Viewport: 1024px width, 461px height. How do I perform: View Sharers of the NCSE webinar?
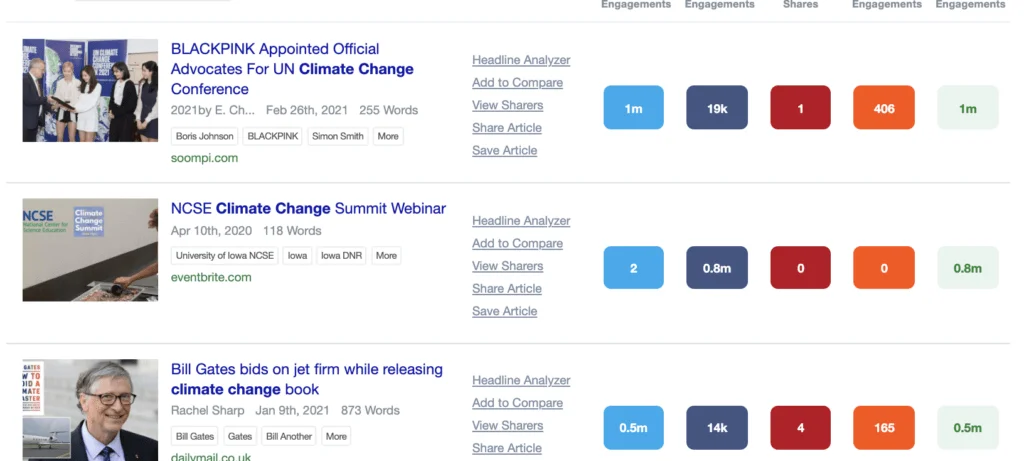coord(507,266)
